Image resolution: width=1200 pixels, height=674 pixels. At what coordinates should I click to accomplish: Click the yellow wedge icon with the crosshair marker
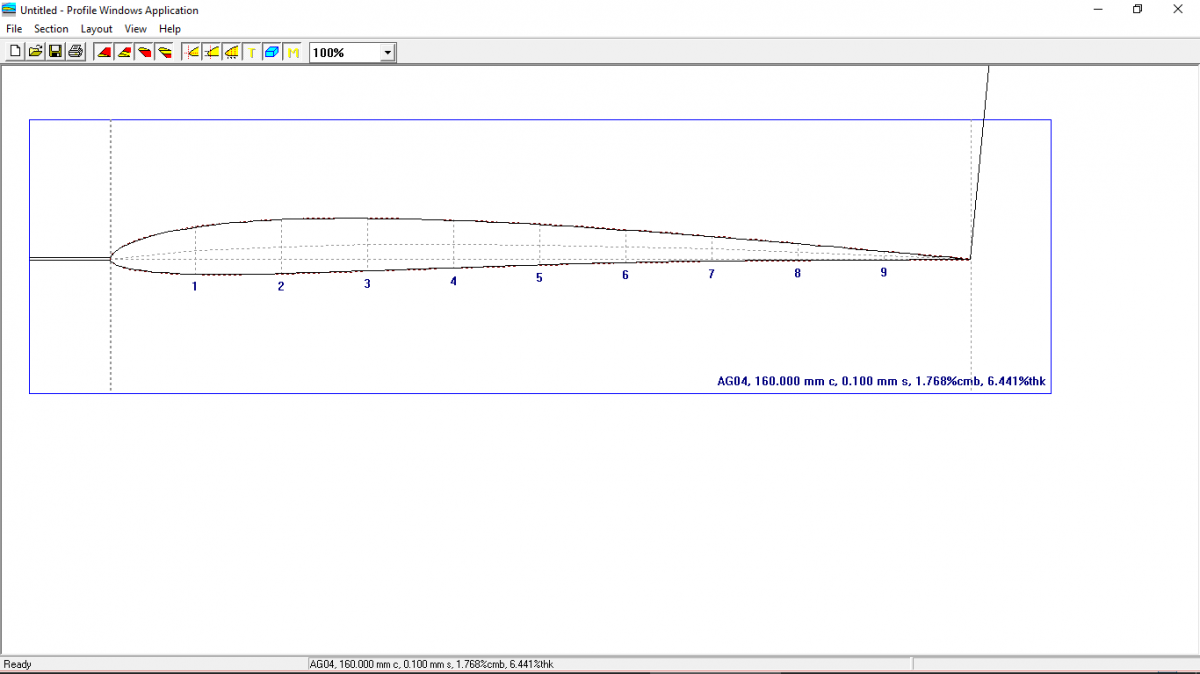212,52
